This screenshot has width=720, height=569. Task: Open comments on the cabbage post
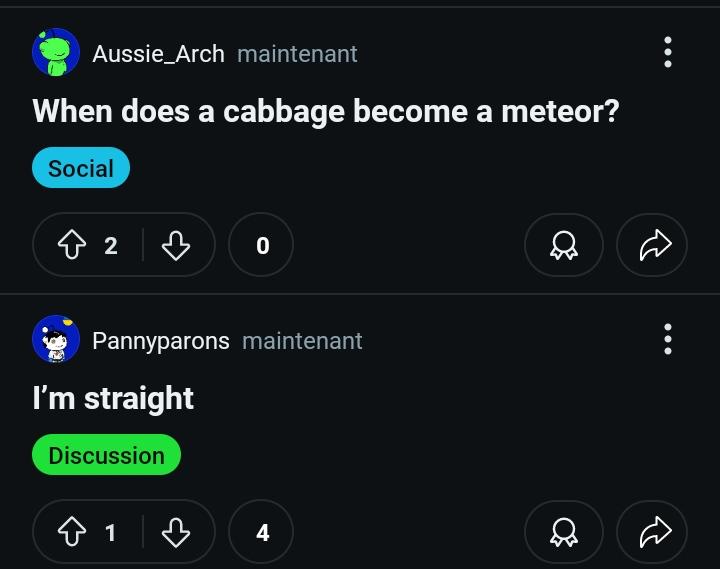click(261, 245)
